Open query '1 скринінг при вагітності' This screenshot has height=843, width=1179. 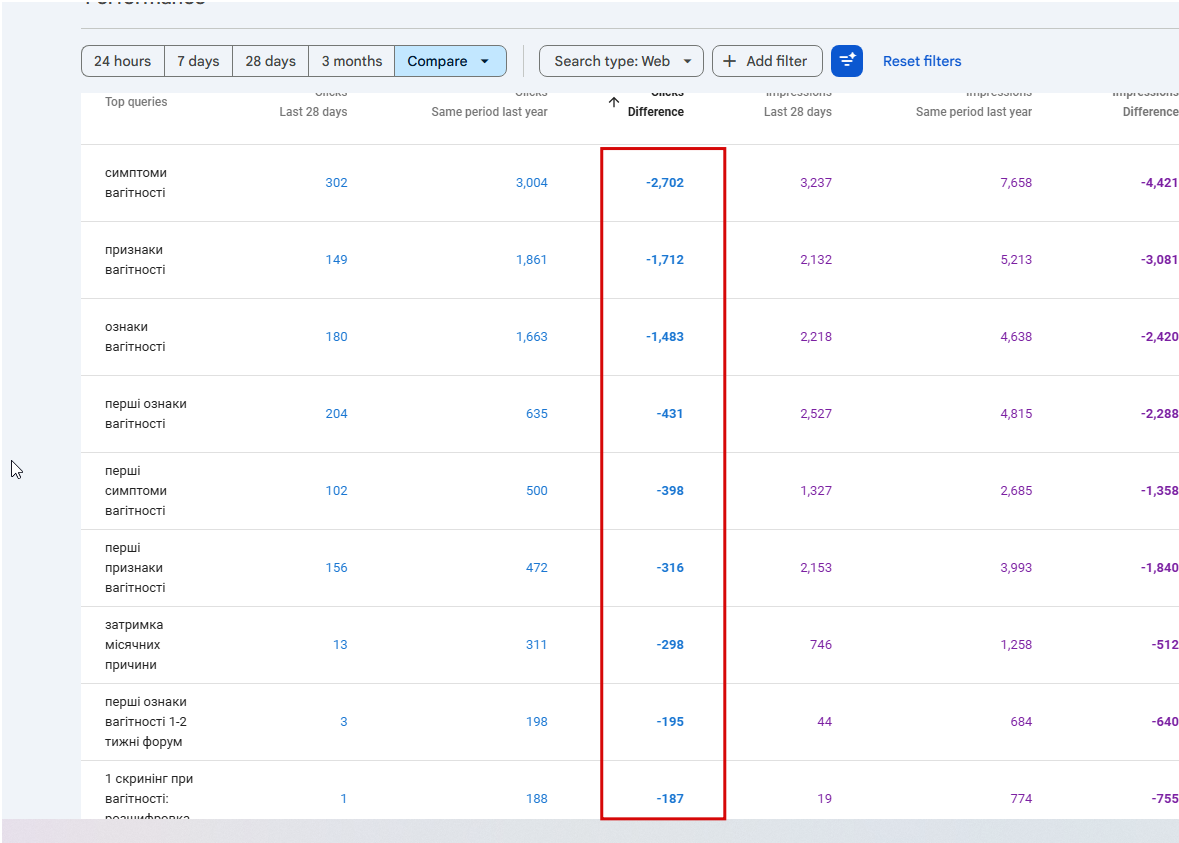pyautogui.click(x=149, y=797)
